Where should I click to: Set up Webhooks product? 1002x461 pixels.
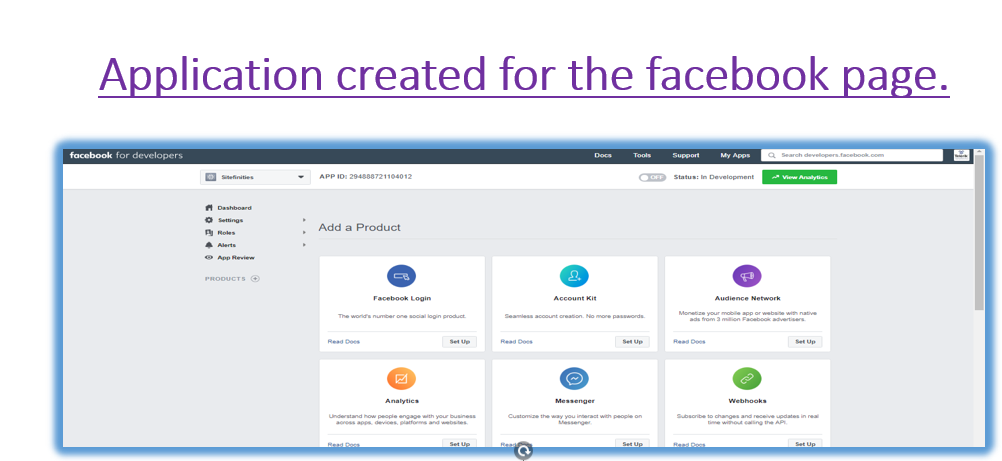click(805, 443)
